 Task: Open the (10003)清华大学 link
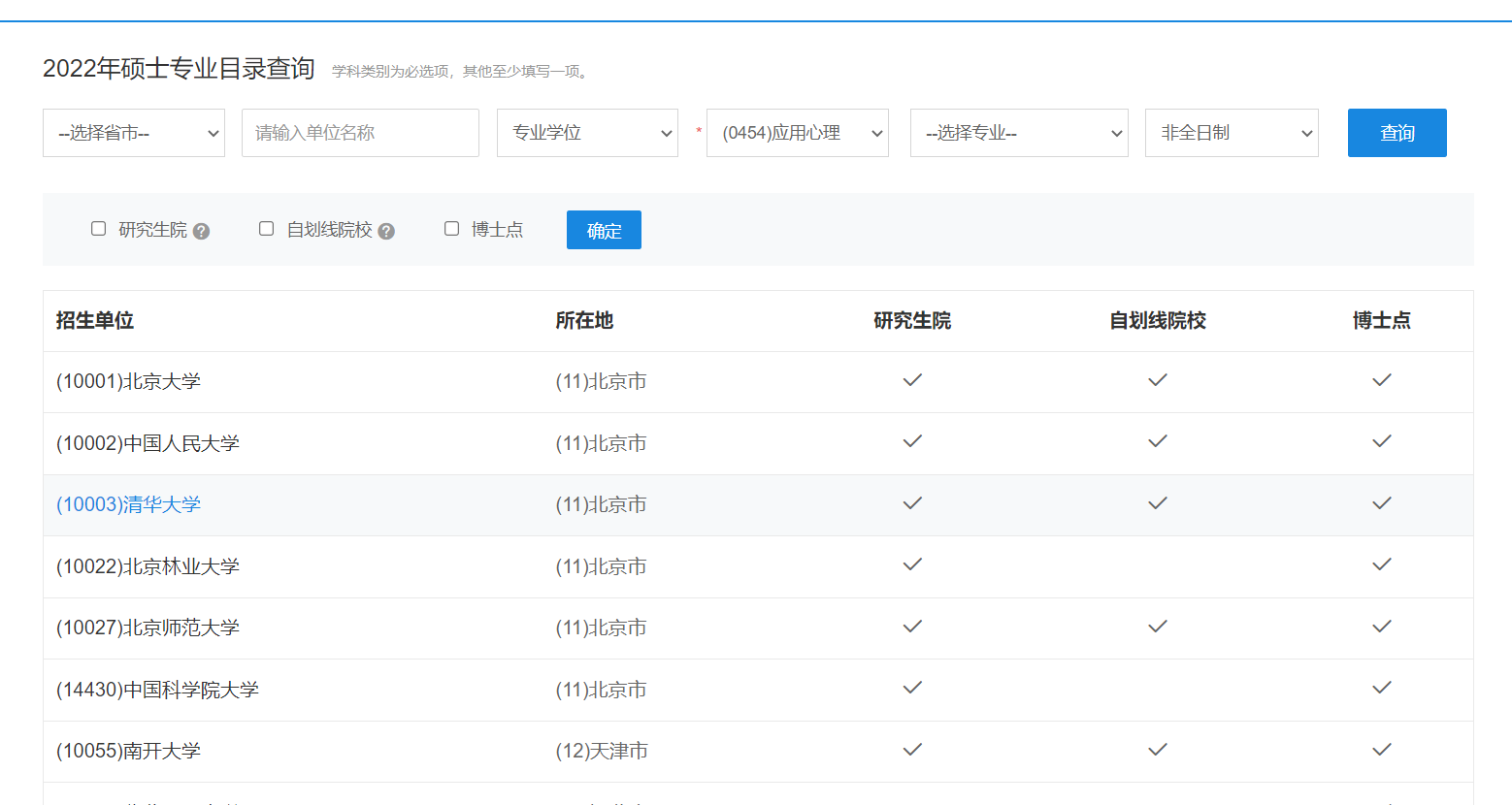click(128, 504)
